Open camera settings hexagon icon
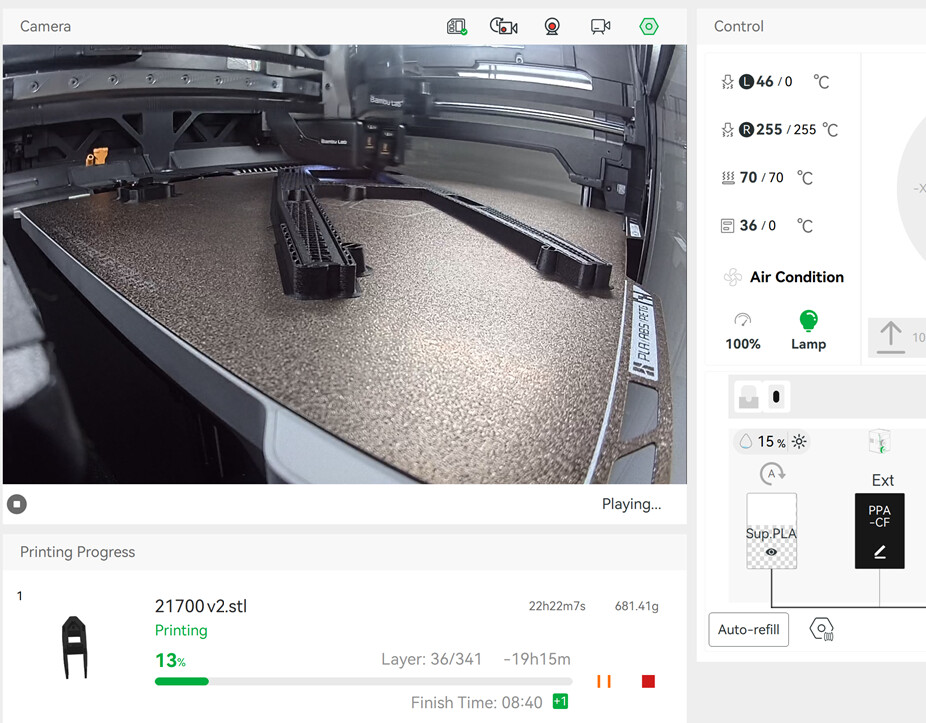926x723 pixels. pos(648,27)
